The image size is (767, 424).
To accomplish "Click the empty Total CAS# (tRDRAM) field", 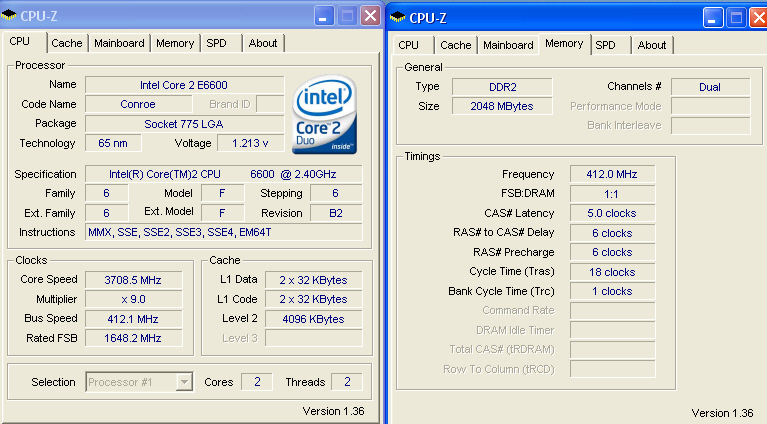I will click(612, 350).
